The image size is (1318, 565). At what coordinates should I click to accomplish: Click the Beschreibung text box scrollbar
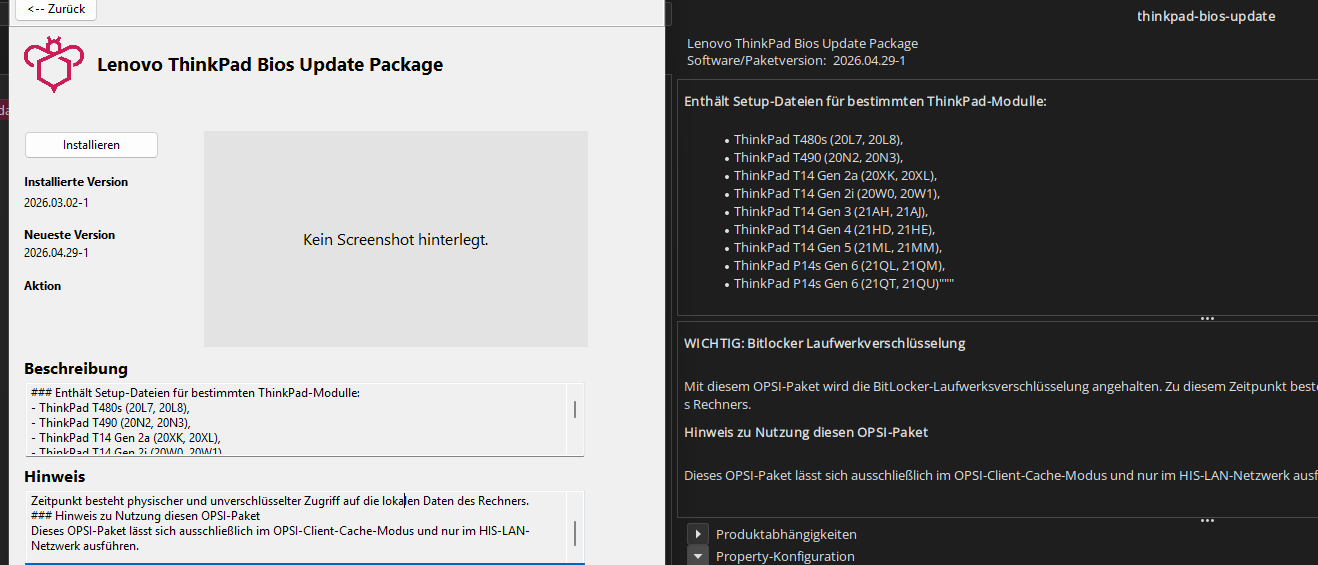click(x=575, y=410)
